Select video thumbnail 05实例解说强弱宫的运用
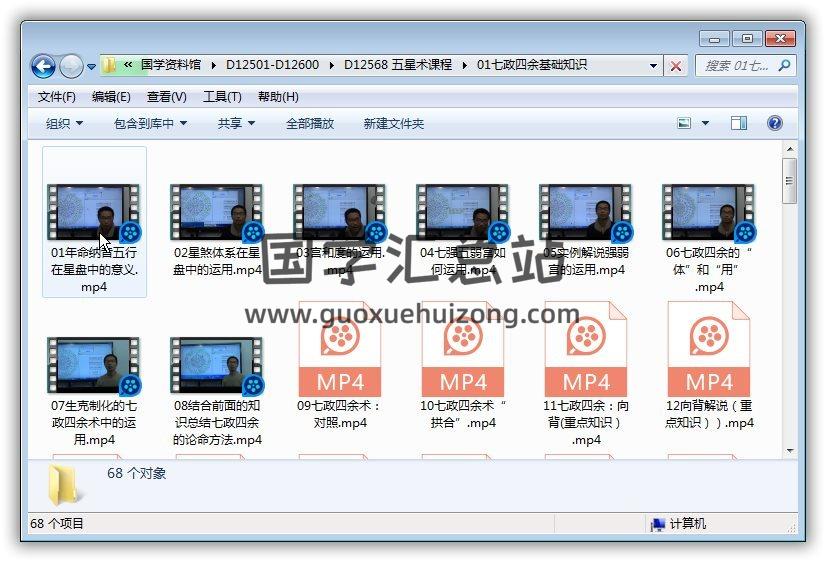The width and height of the screenshot is (826, 562). click(586, 212)
